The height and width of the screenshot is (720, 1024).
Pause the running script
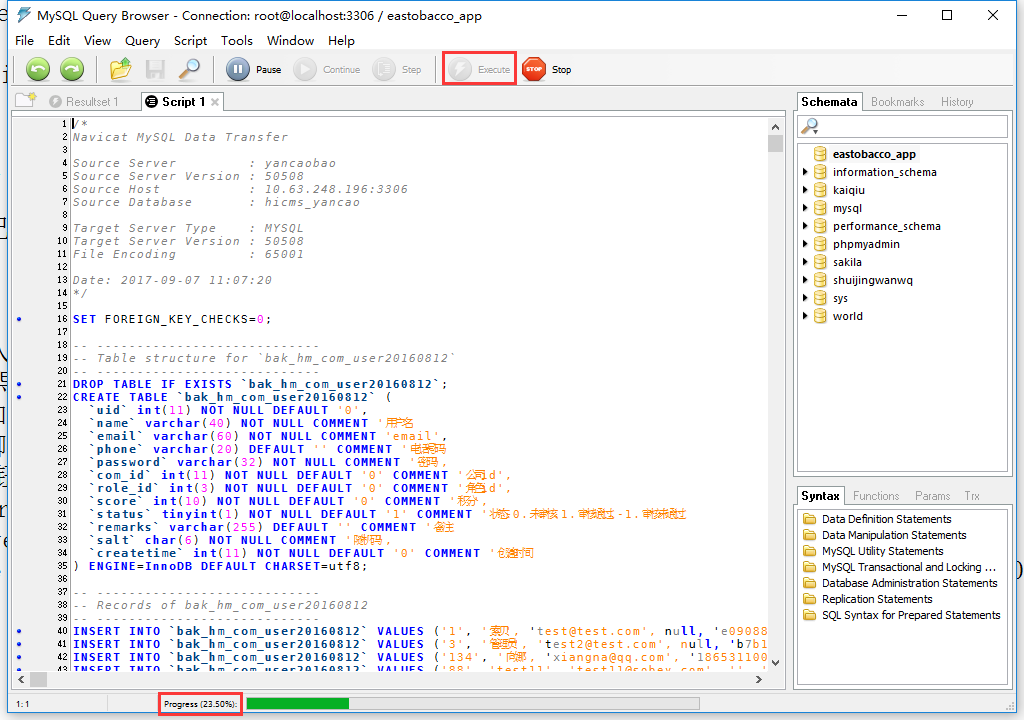tap(238, 69)
